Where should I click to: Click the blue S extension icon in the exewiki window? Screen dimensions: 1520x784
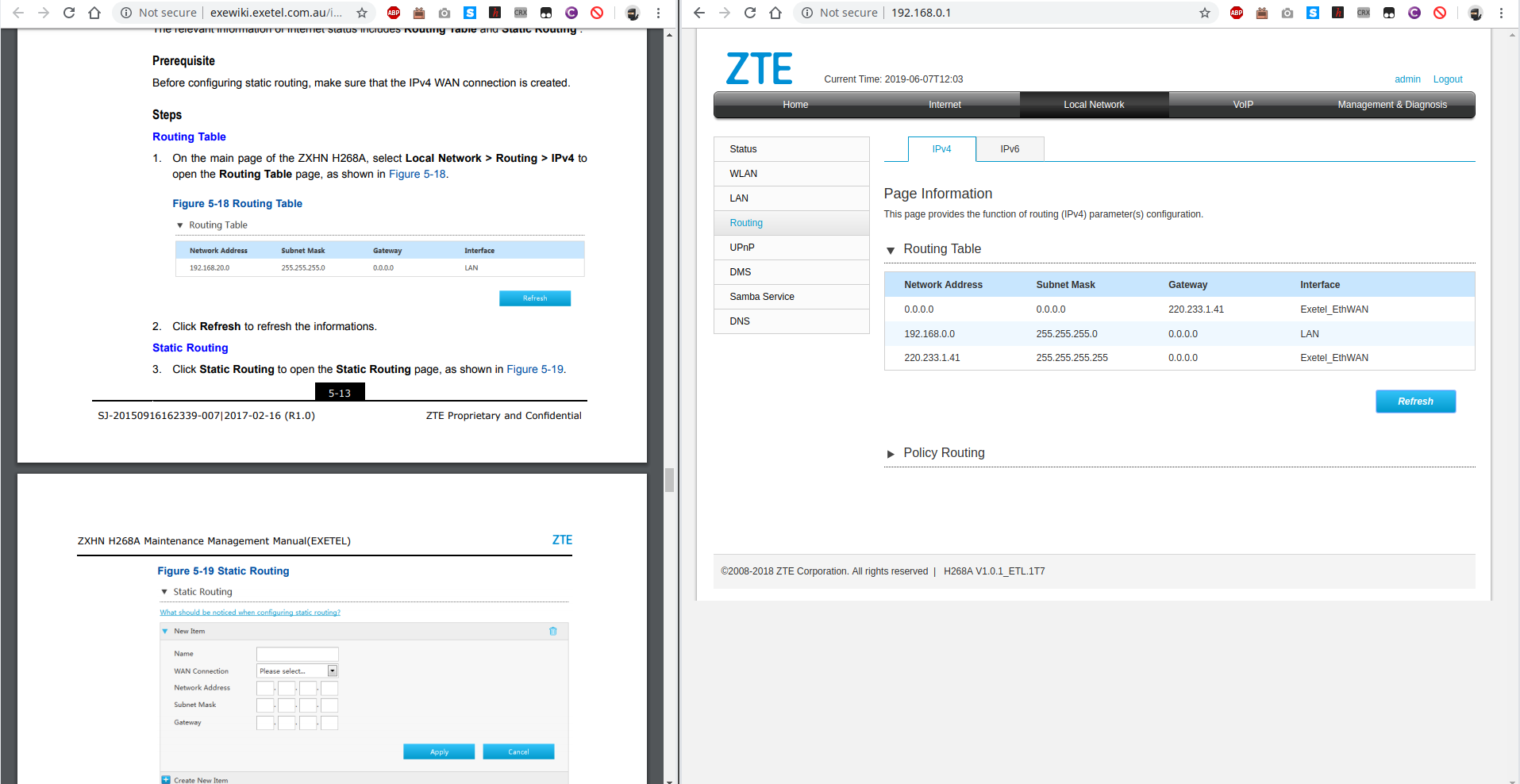470,13
